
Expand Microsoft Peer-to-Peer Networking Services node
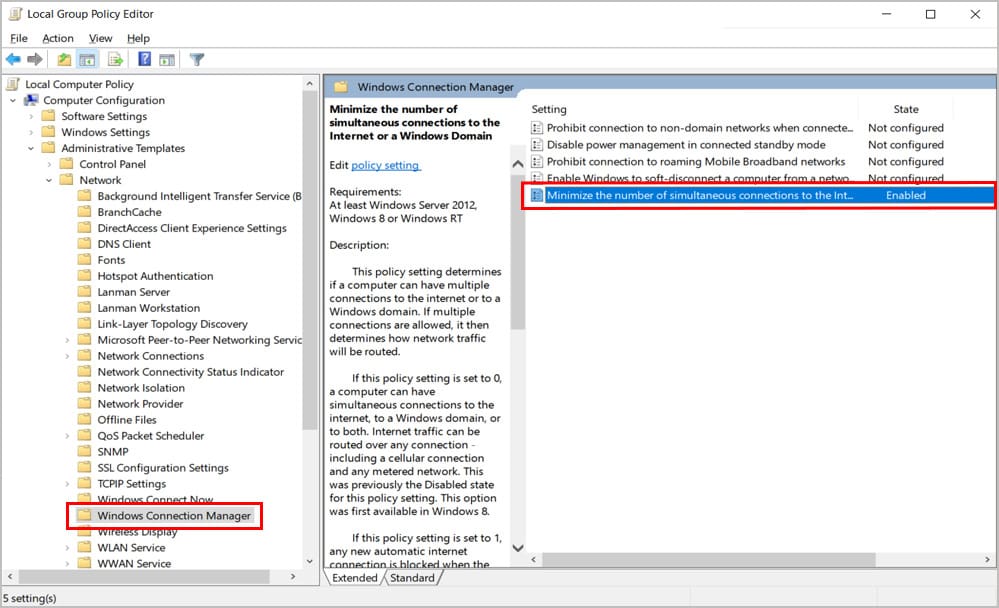click(x=67, y=340)
